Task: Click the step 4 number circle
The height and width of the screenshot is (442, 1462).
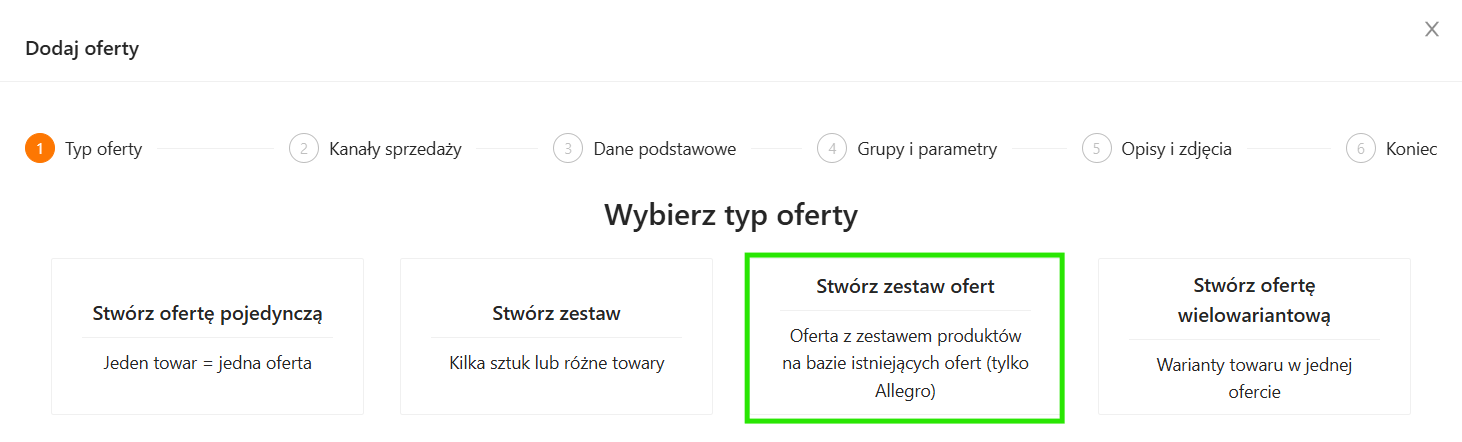Action: 831,149
